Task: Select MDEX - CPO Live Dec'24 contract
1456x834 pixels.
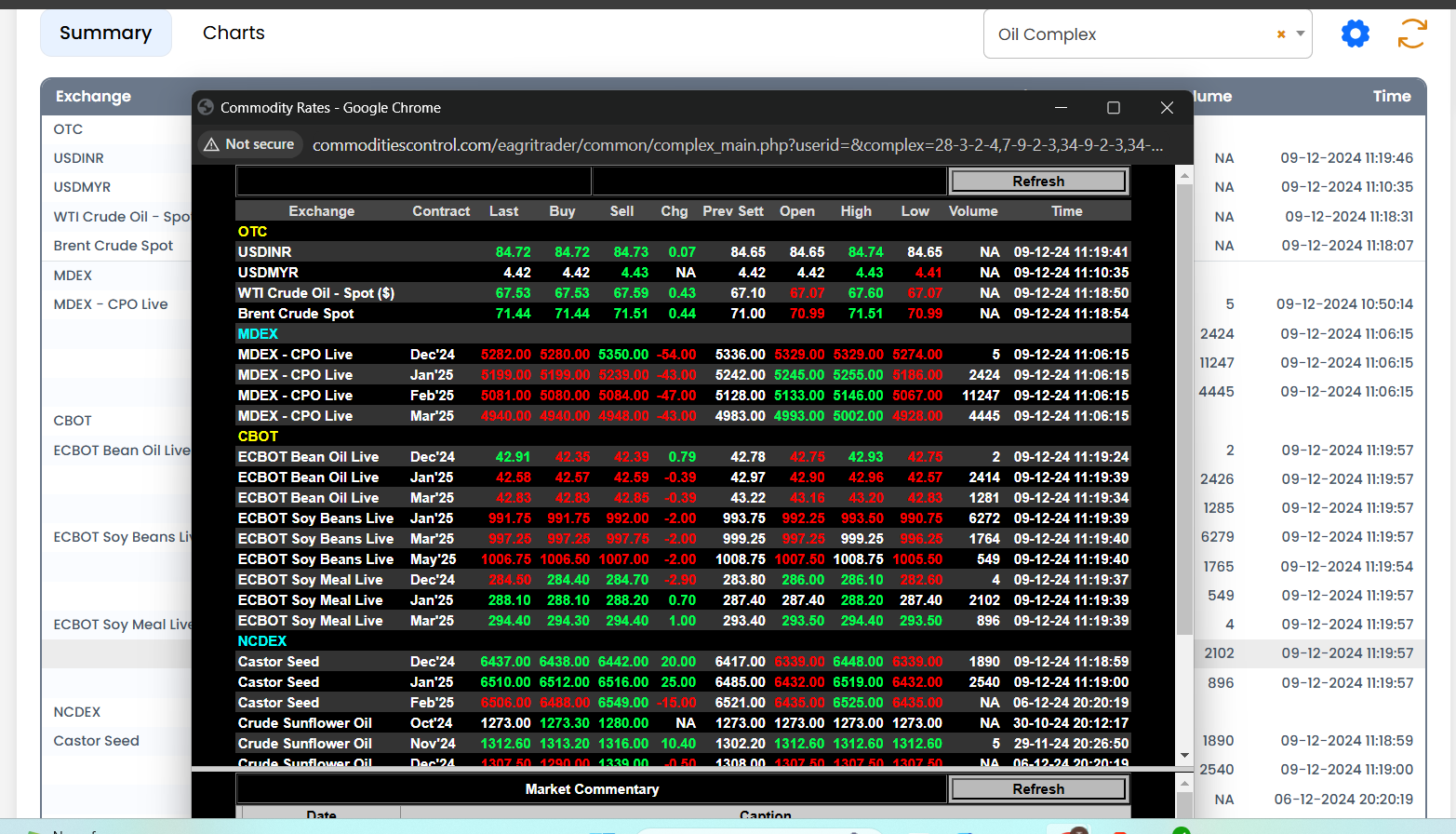Action: click(x=683, y=355)
